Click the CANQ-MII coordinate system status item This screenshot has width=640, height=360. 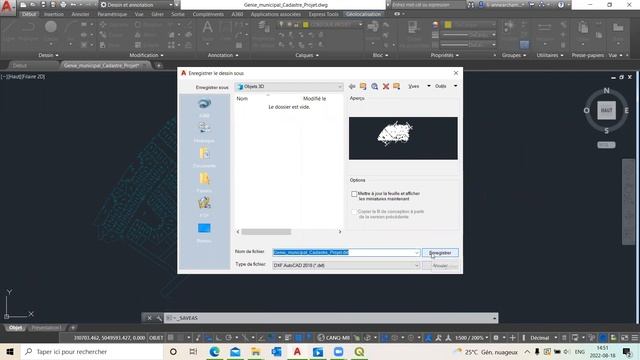pyautogui.click(x=334, y=338)
